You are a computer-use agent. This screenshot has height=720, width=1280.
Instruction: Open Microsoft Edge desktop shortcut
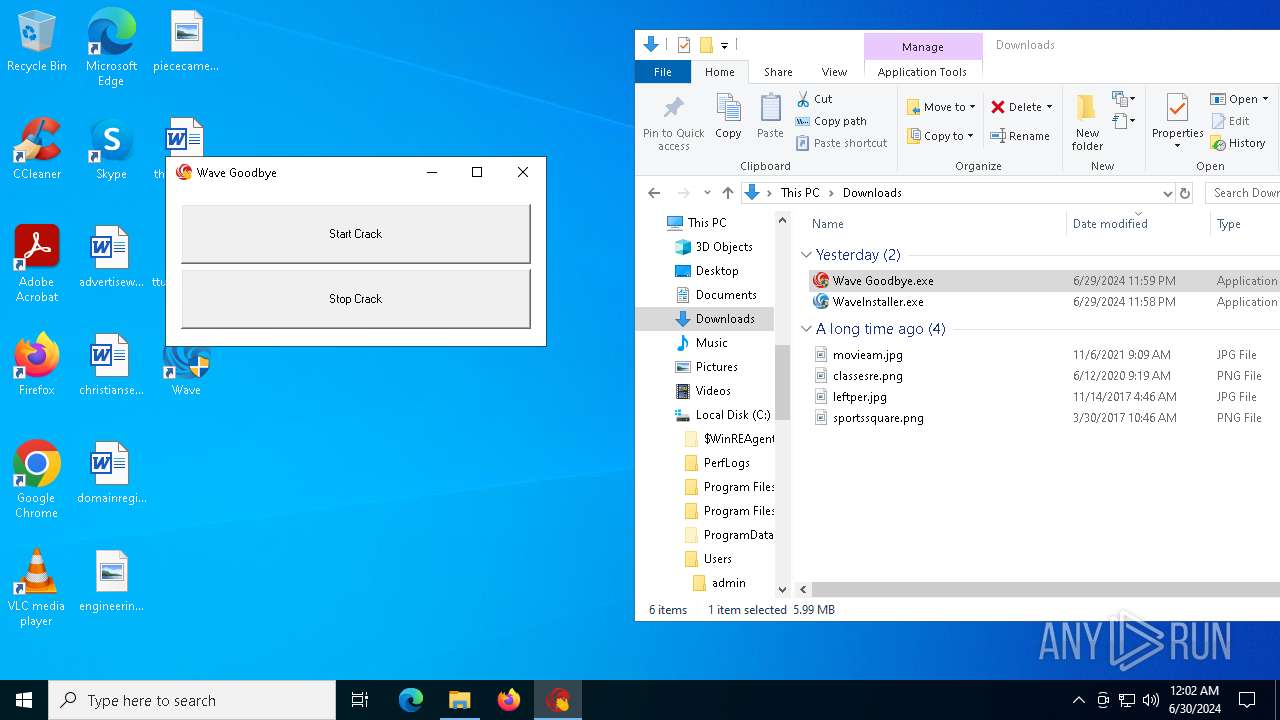tap(111, 48)
